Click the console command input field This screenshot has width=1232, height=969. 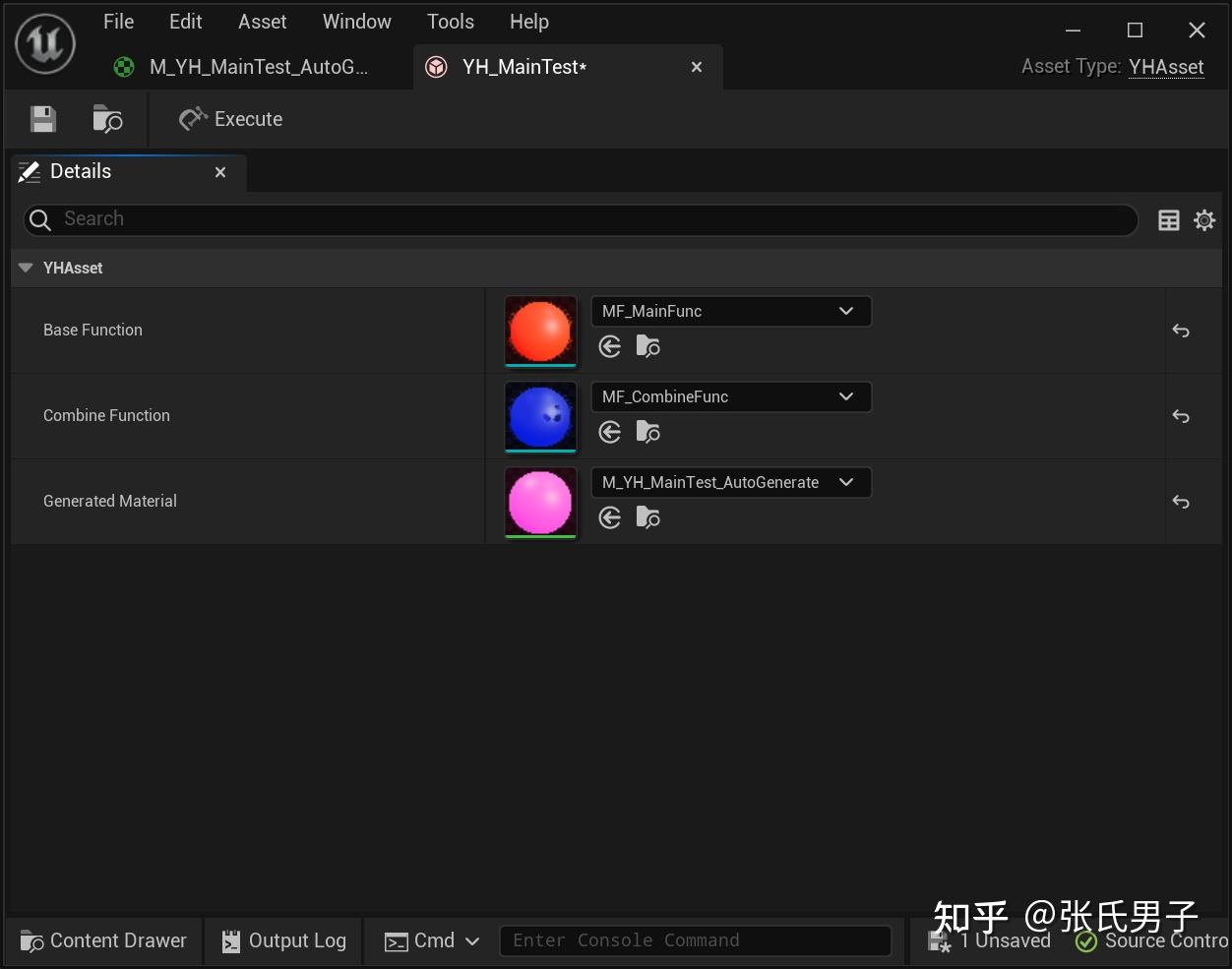696,940
